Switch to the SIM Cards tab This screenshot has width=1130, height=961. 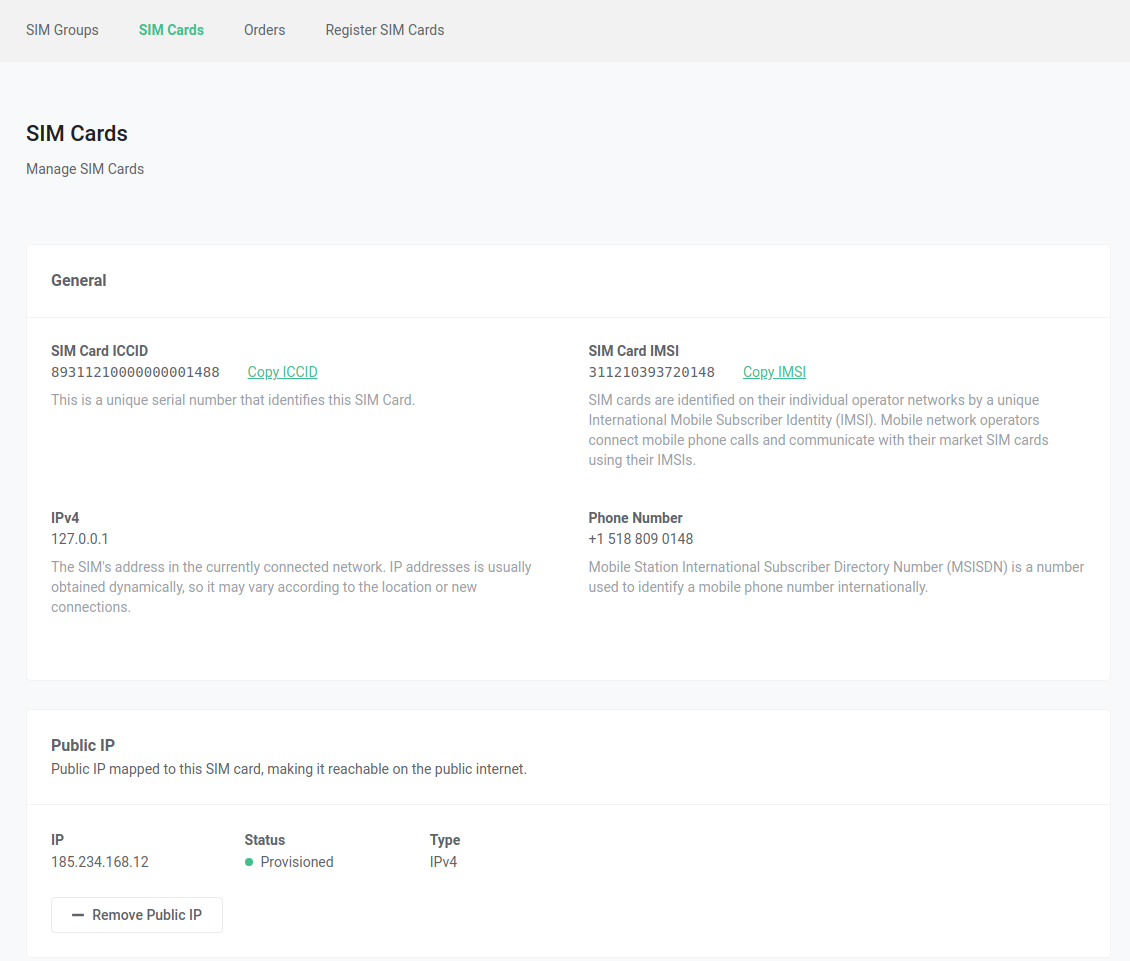click(171, 30)
